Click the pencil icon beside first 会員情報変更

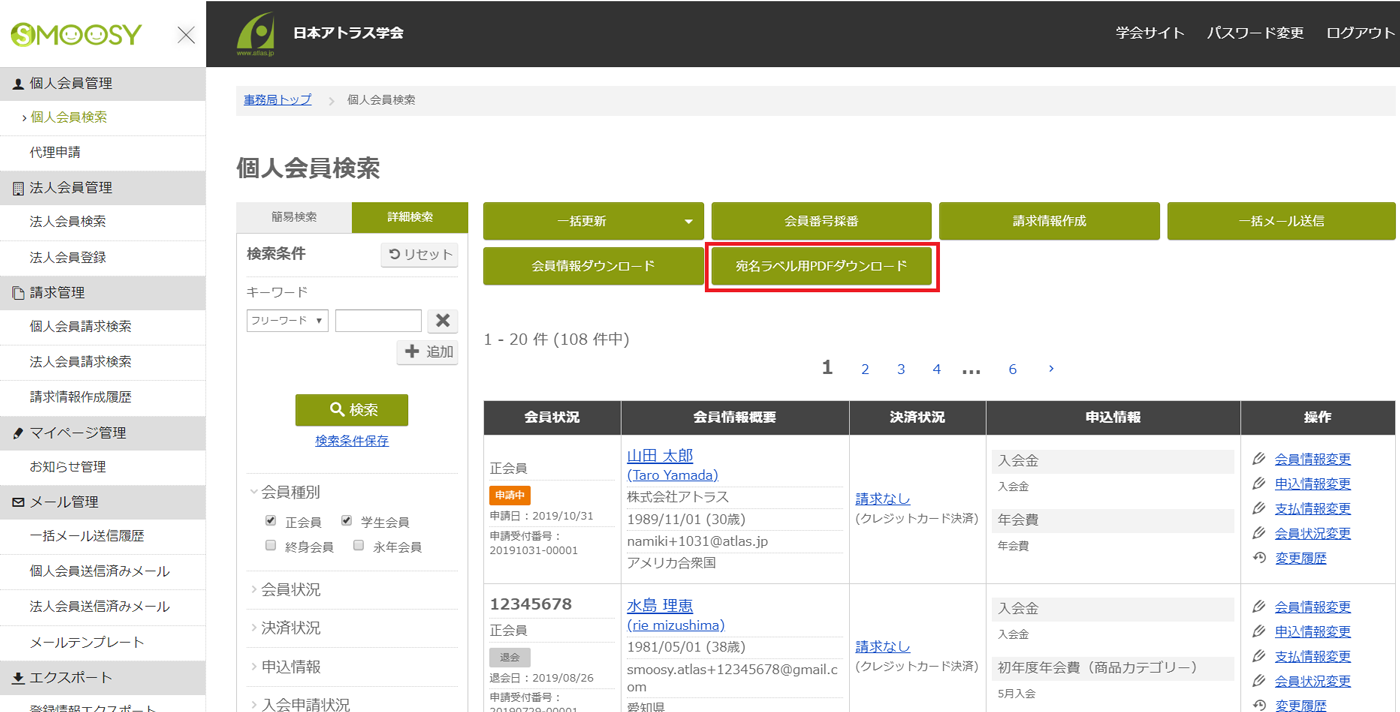click(x=1259, y=459)
